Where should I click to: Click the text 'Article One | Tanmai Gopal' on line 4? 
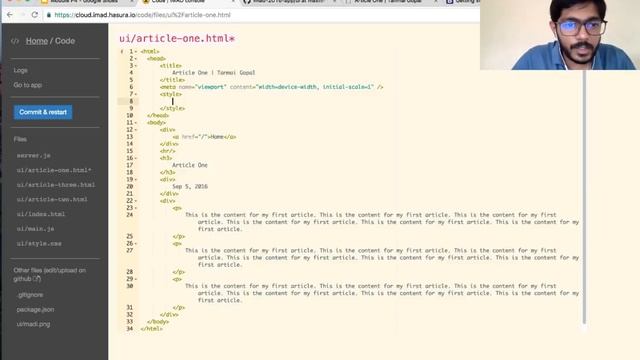(x=213, y=73)
